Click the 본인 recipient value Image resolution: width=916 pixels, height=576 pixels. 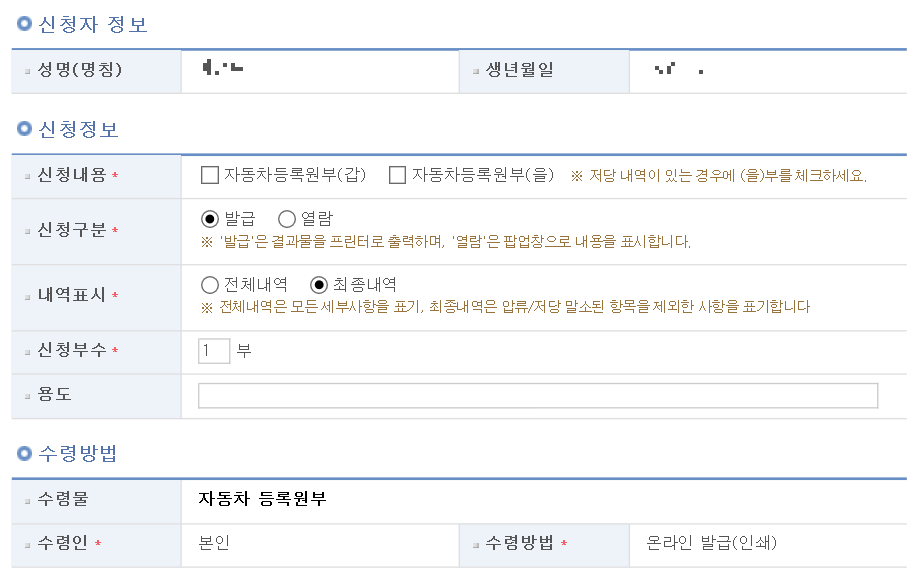click(x=214, y=543)
